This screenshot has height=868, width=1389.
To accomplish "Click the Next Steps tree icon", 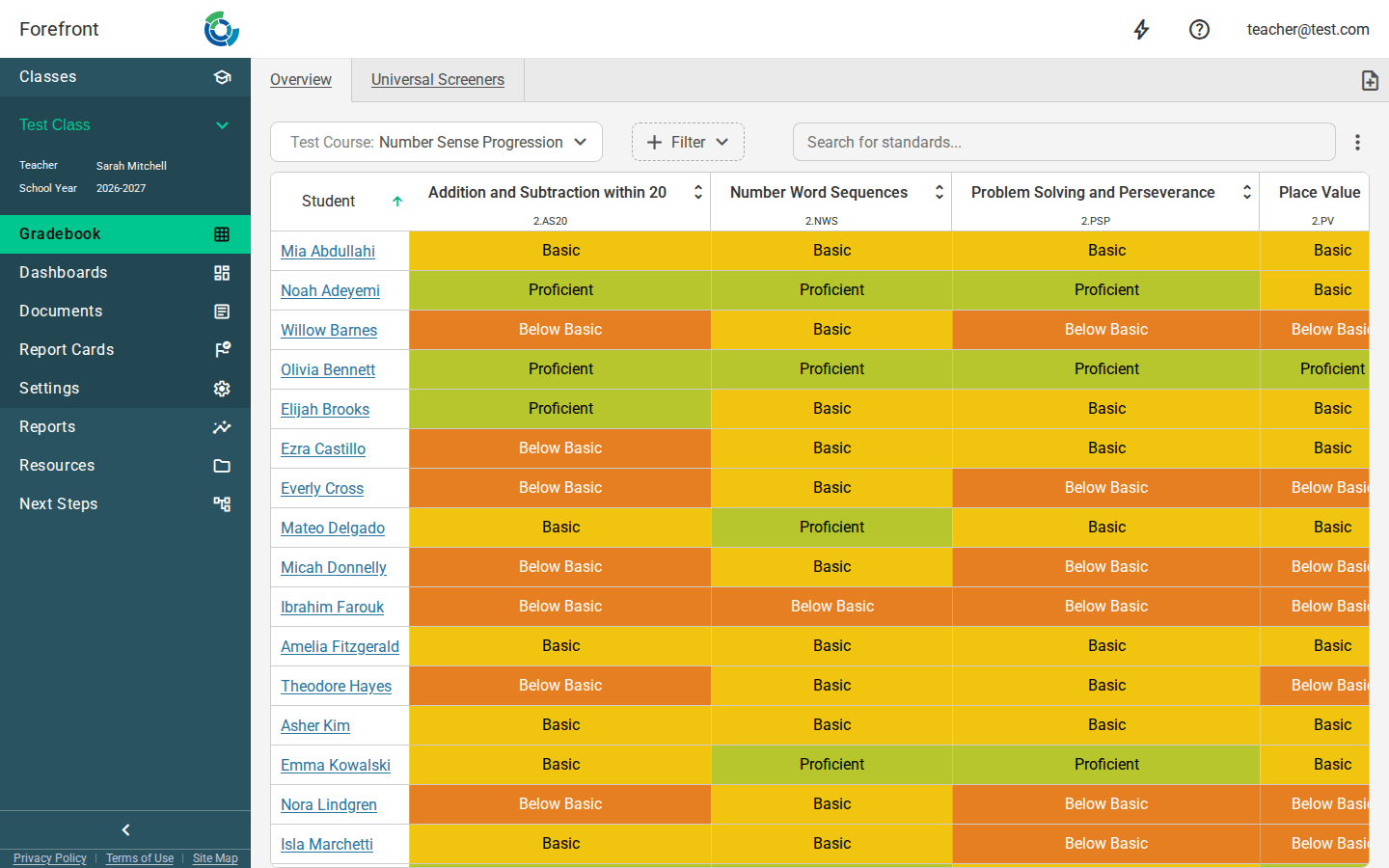I will pyautogui.click(x=222, y=503).
